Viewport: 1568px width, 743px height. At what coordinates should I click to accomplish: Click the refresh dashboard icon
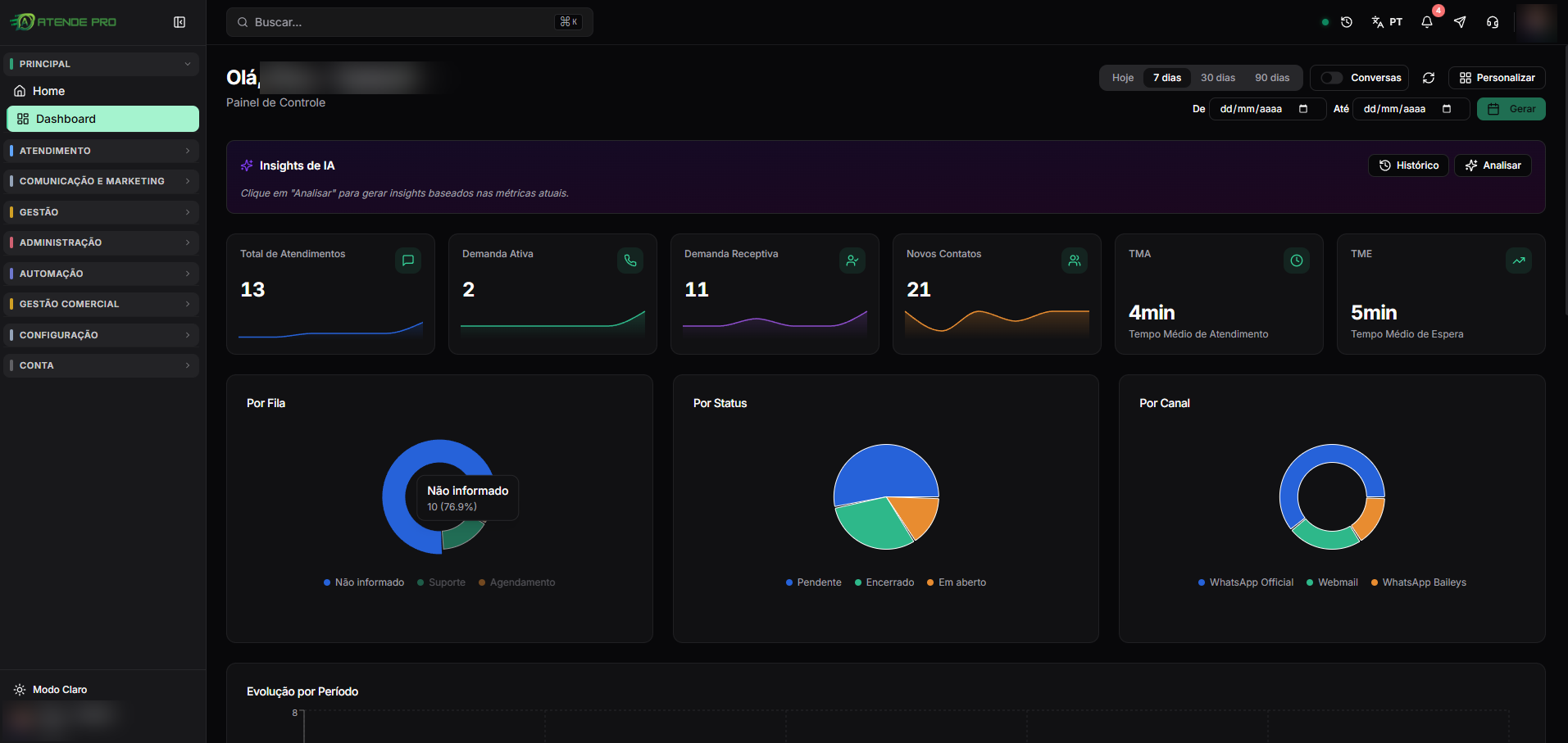[1429, 78]
